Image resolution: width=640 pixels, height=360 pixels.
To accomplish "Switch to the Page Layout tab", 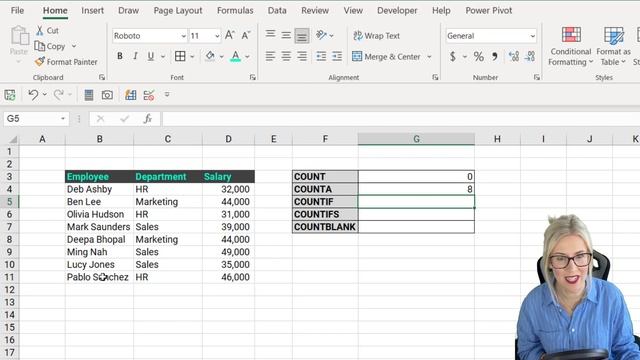I will (178, 11).
